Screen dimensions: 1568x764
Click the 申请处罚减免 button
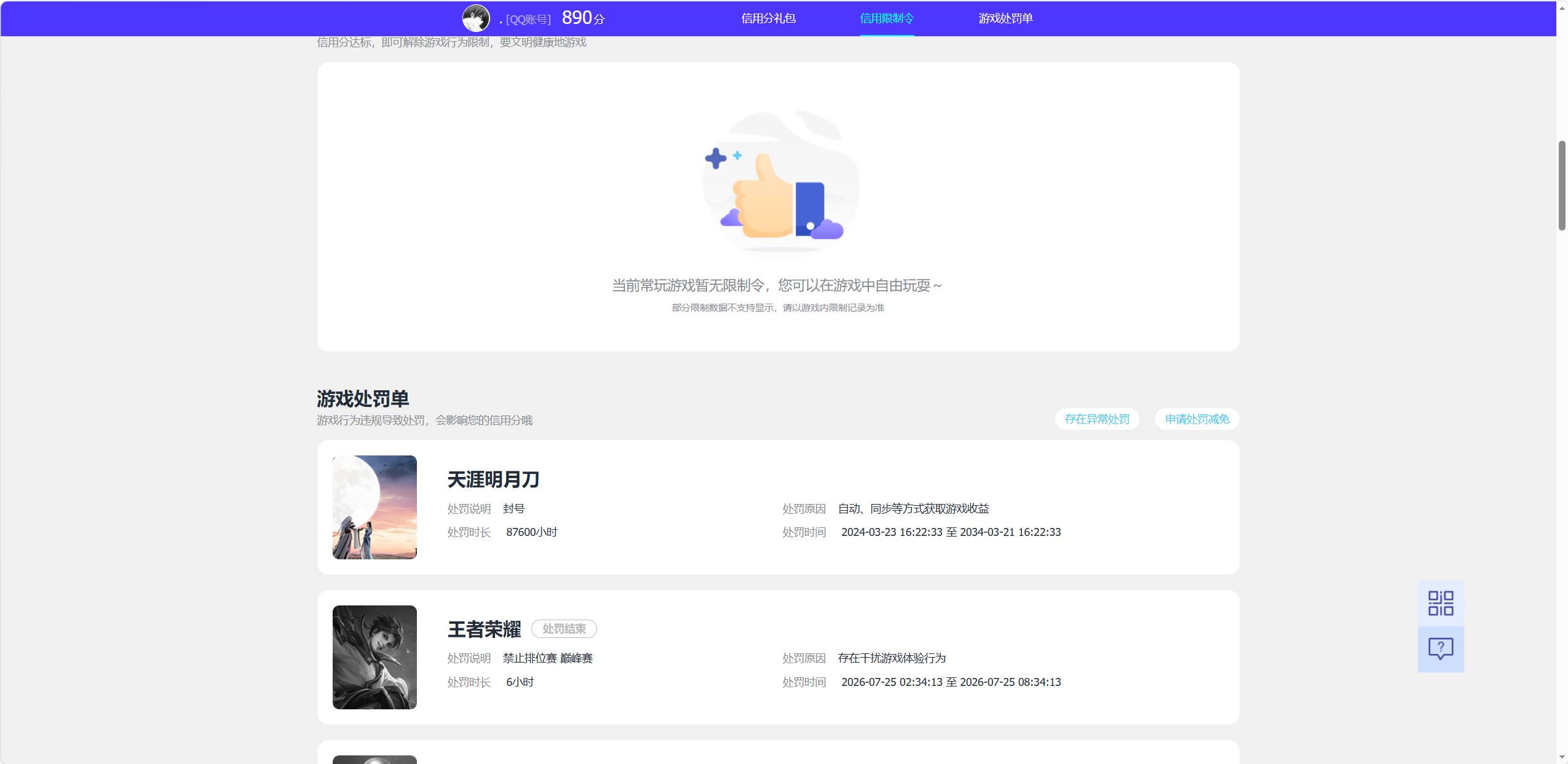[x=1197, y=419]
